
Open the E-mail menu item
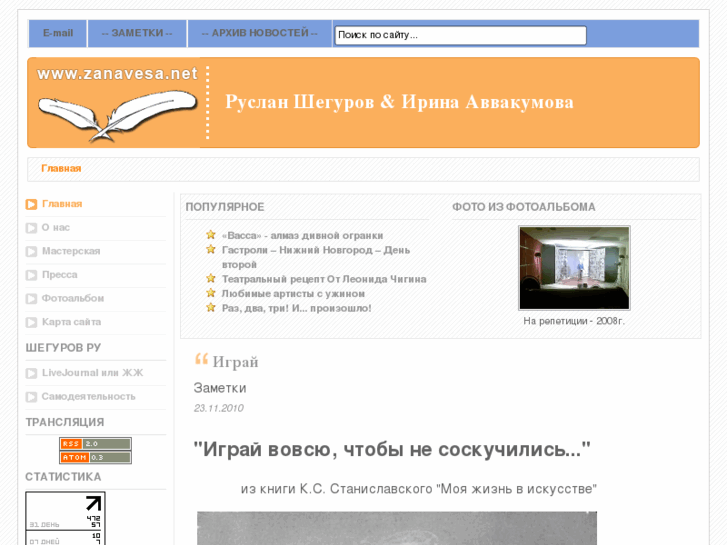tap(58, 33)
